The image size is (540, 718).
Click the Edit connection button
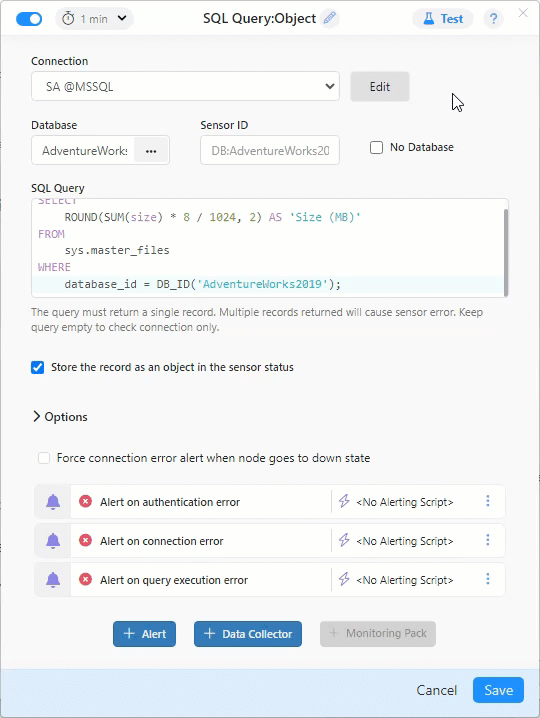point(380,87)
